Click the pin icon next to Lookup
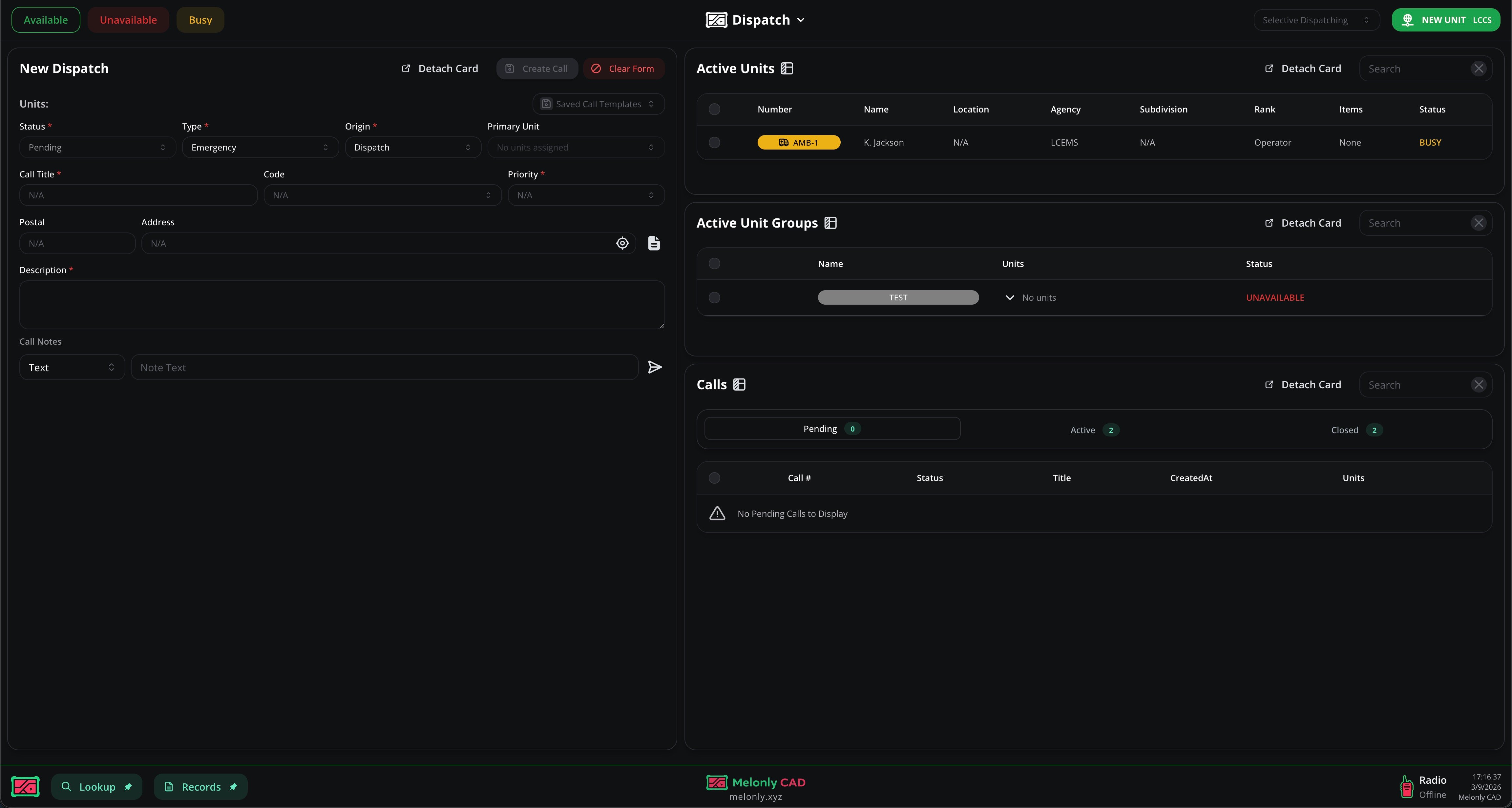This screenshot has width=1512, height=808. 128,787
